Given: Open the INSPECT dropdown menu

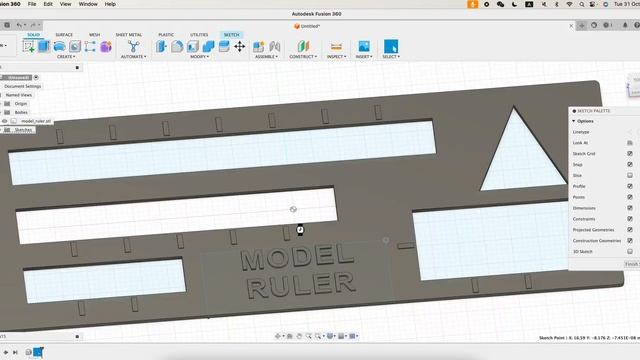Looking at the screenshot, I should 336,57.
